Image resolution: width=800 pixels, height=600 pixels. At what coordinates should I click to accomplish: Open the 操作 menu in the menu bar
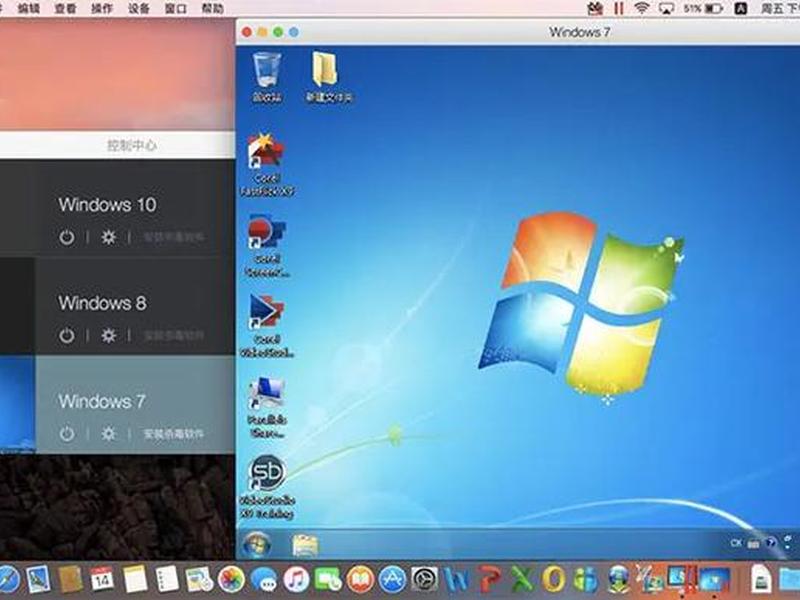point(102,8)
